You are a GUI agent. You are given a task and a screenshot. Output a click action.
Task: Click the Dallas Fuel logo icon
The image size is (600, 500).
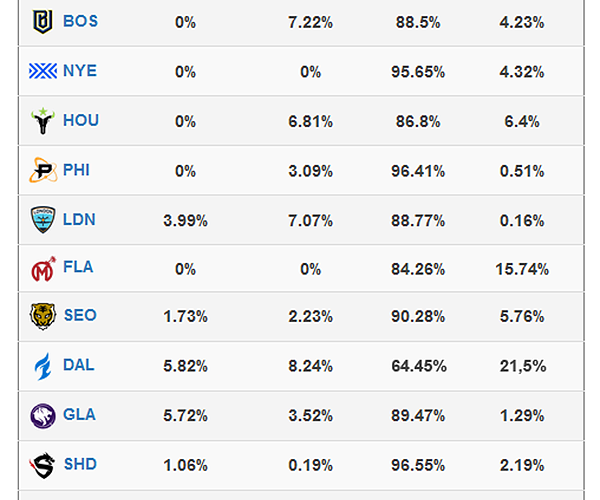(44, 366)
